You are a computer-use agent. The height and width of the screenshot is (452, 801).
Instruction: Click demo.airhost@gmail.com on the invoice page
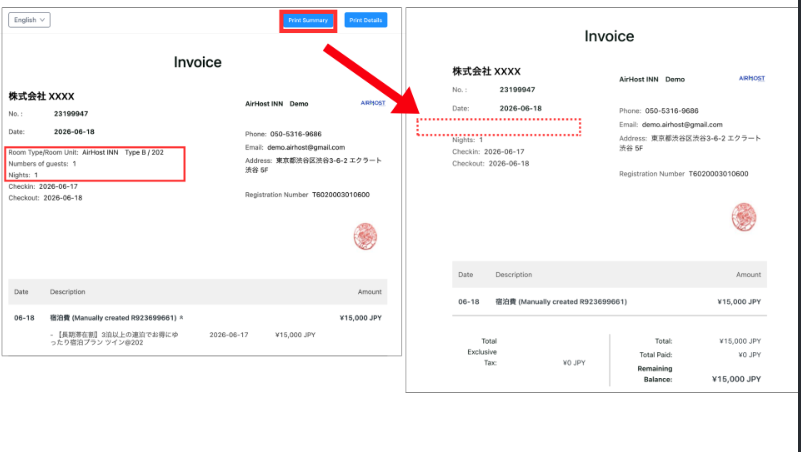pos(306,148)
